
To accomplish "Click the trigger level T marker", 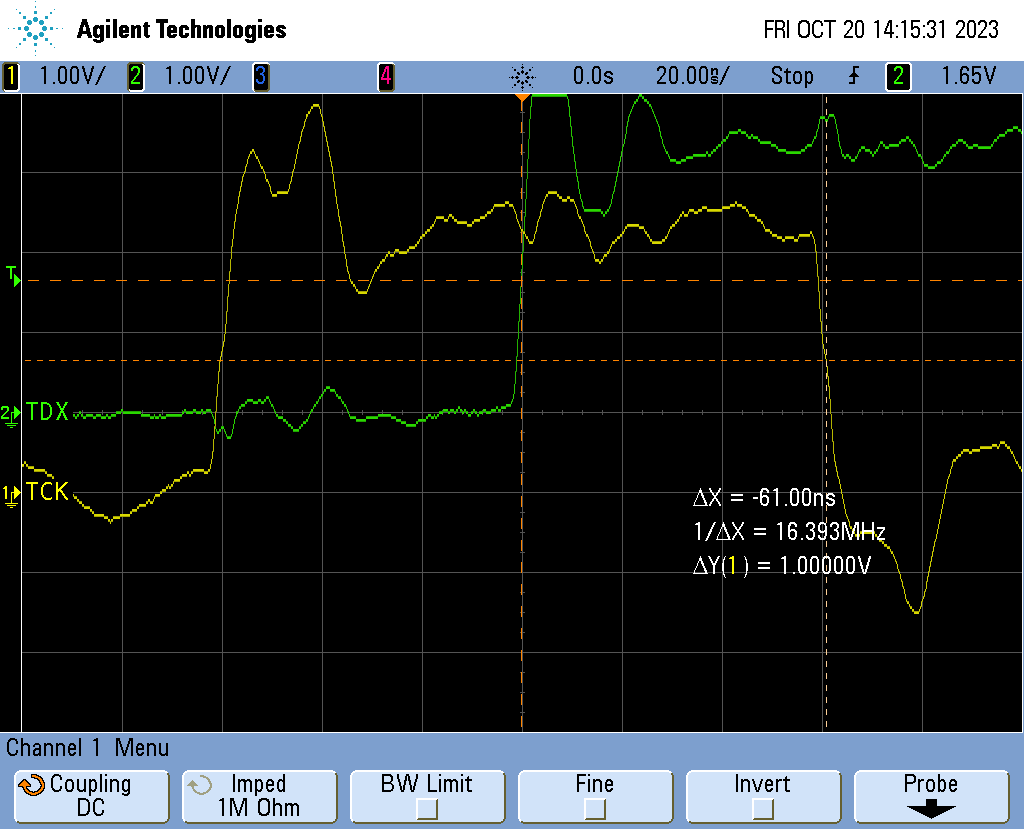I will 13,276.
